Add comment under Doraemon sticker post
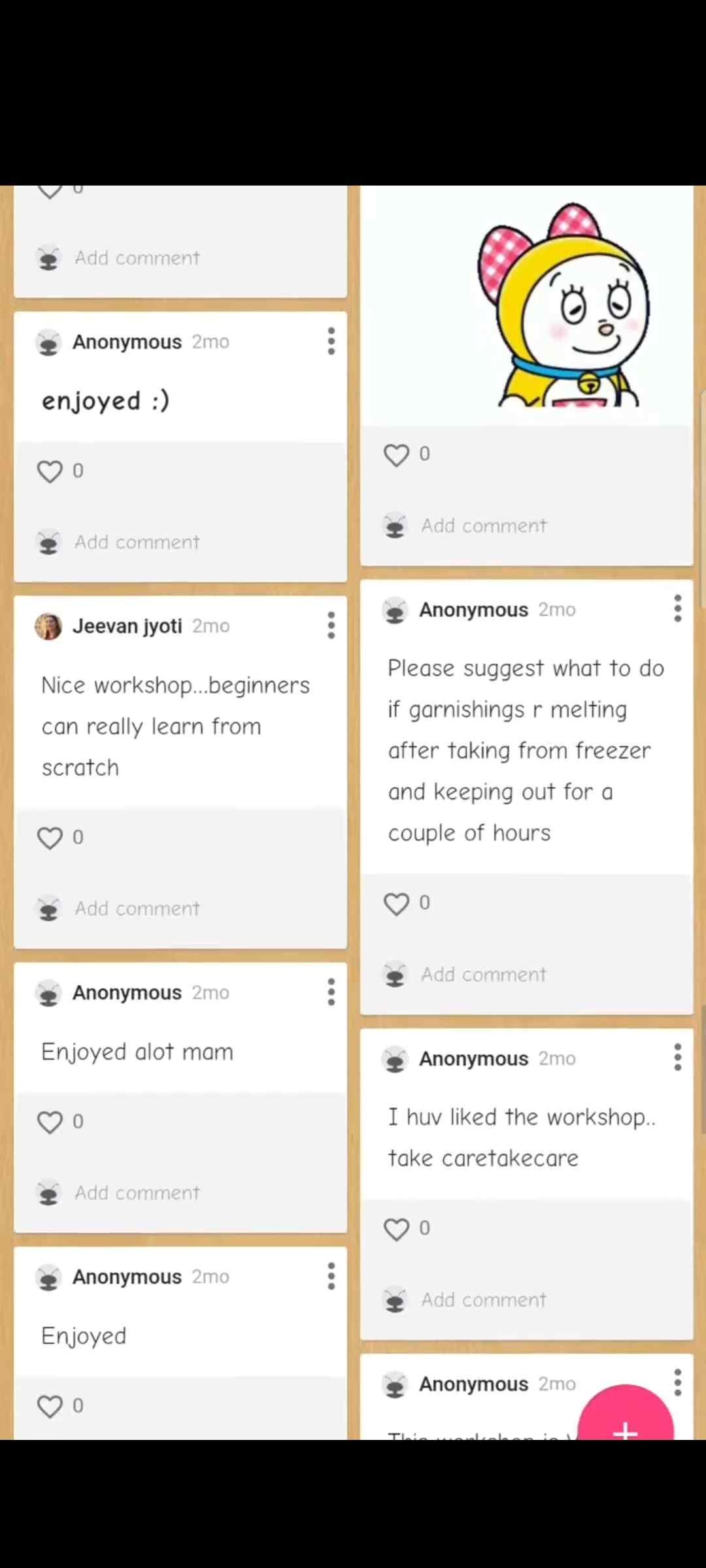706x1568 pixels. coord(483,526)
